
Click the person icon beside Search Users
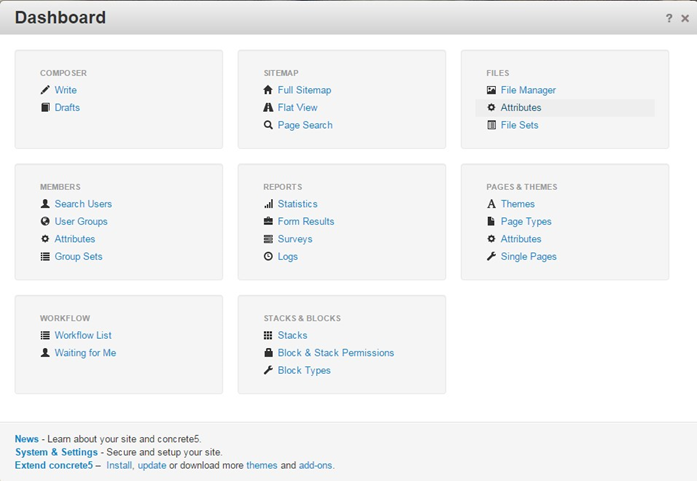[x=45, y=204]
